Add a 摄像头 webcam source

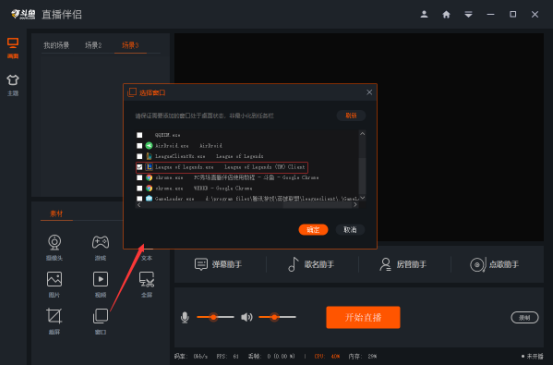pyautogui.click(x=54, y=248)
